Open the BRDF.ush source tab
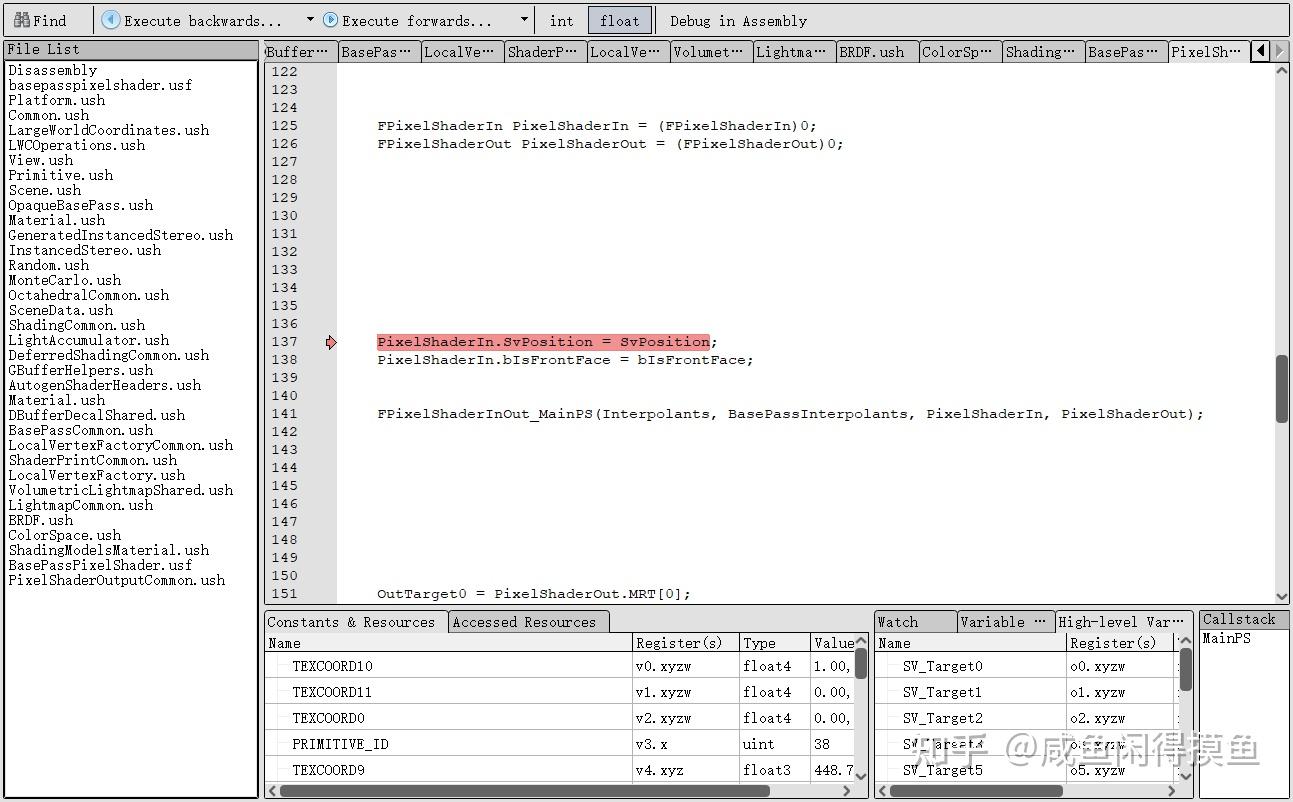The image size is (1293, 802). coord(874,52)
